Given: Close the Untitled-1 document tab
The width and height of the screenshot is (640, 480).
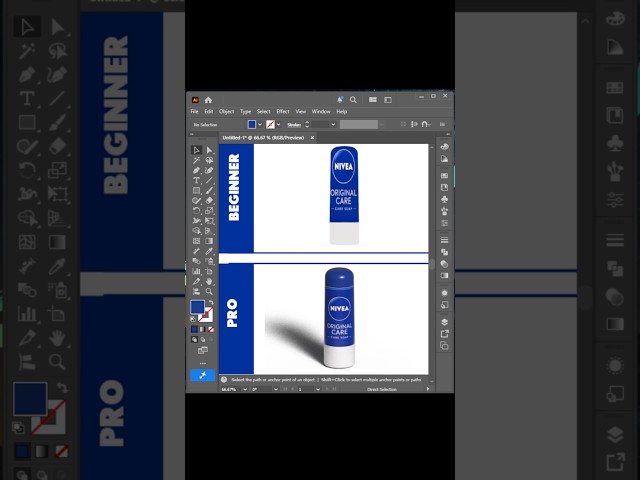Looking at the screenshot, I should pos(312,138).
